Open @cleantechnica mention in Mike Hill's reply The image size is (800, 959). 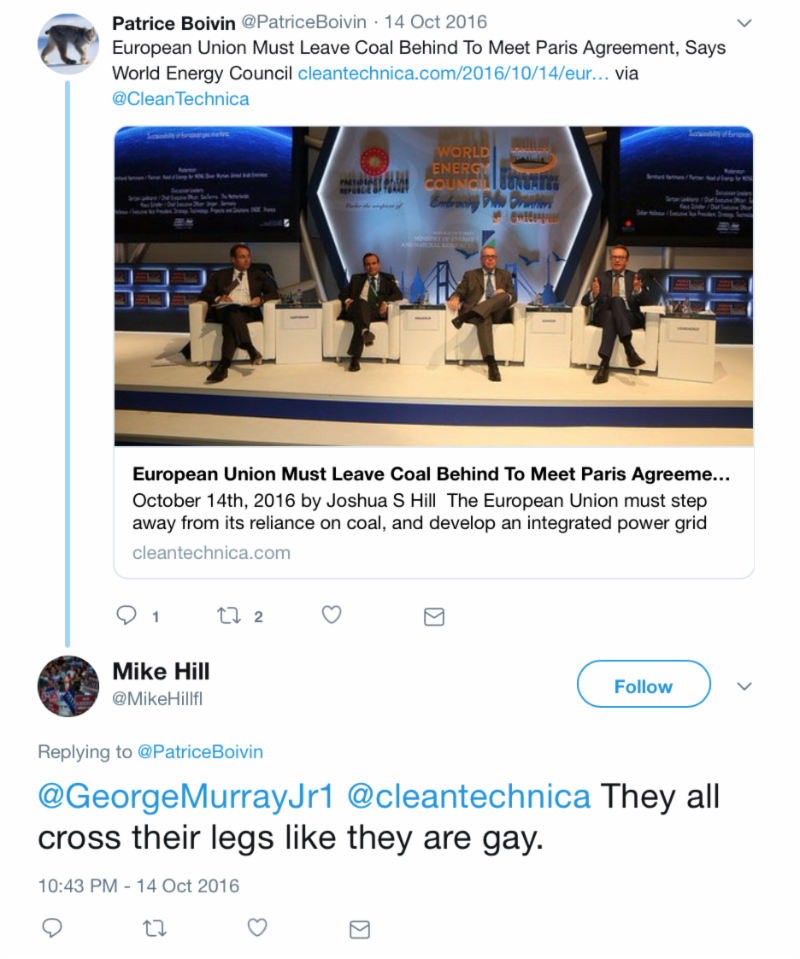[469, 796]
